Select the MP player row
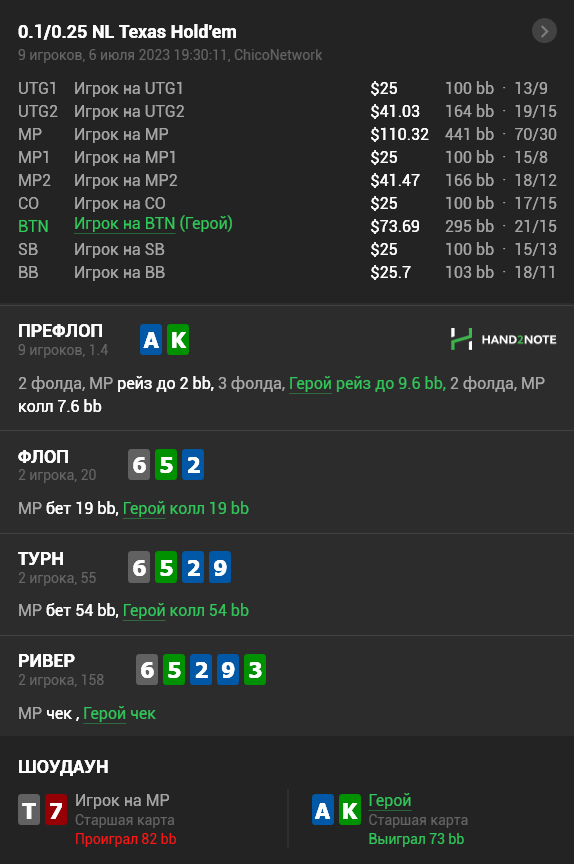 287,134
